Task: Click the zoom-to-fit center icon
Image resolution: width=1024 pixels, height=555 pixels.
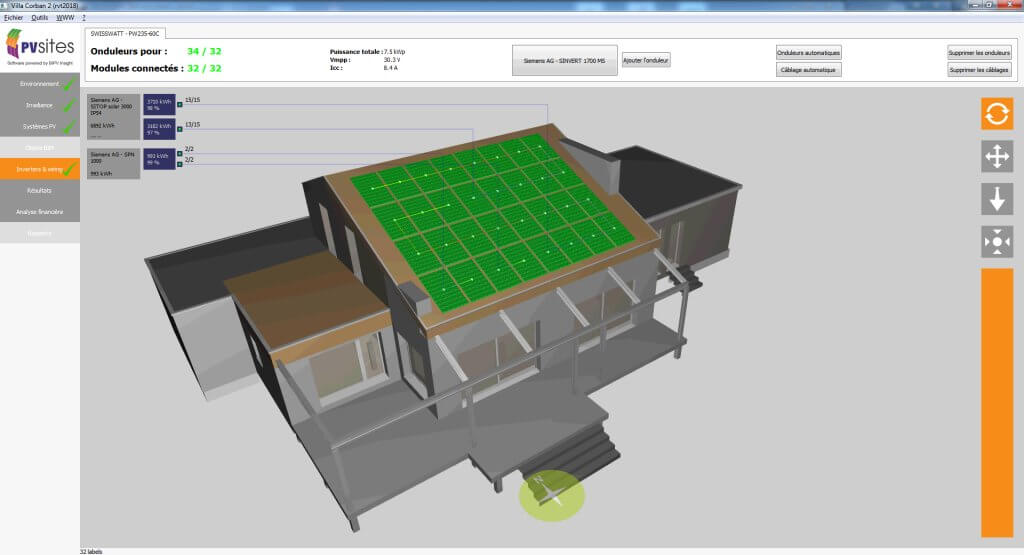Action: [x=997, y=242]
